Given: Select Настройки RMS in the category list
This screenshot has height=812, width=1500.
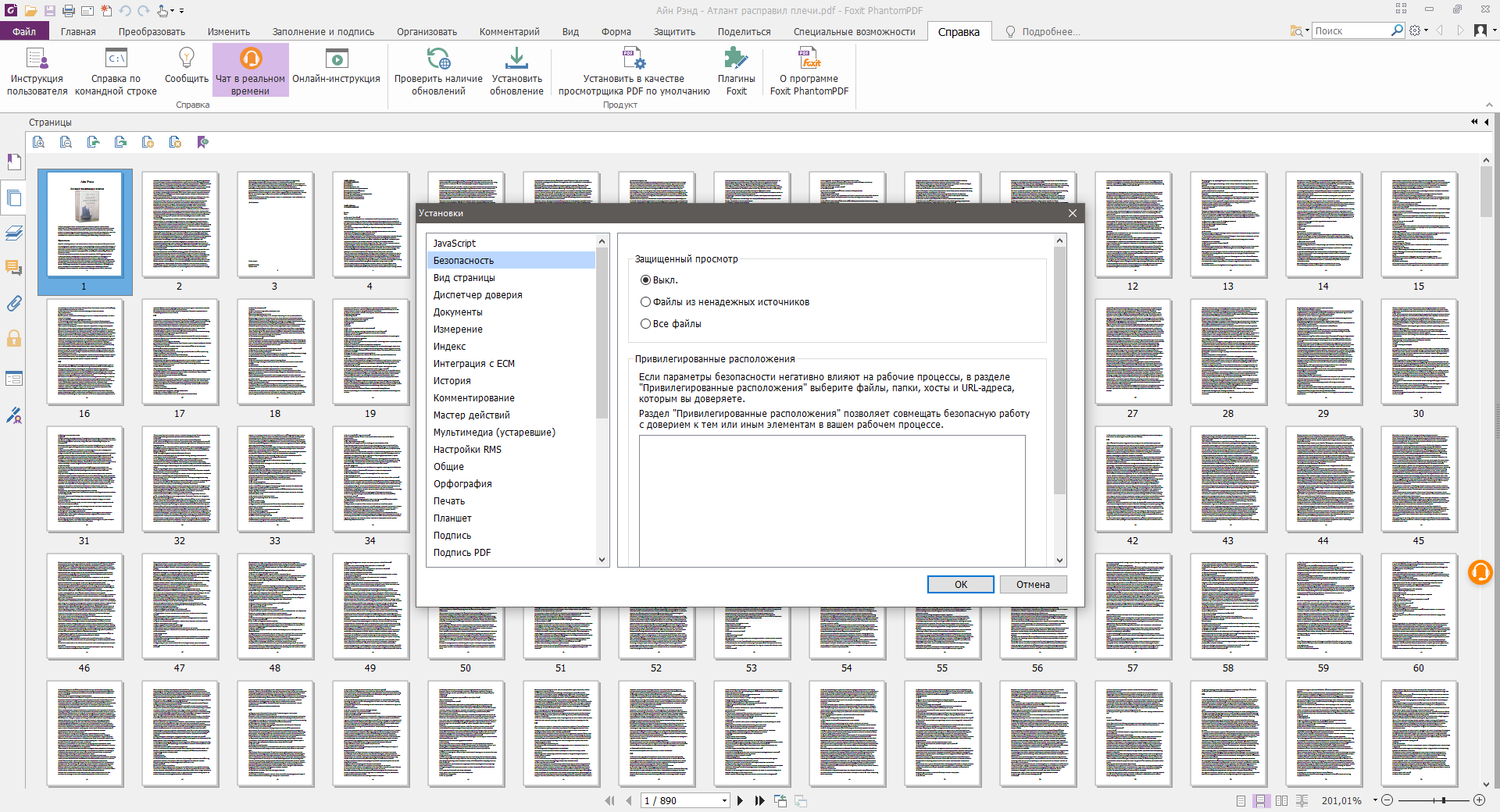Looking at the screenshot, I should pyautogui.click(x=511, y=450).
